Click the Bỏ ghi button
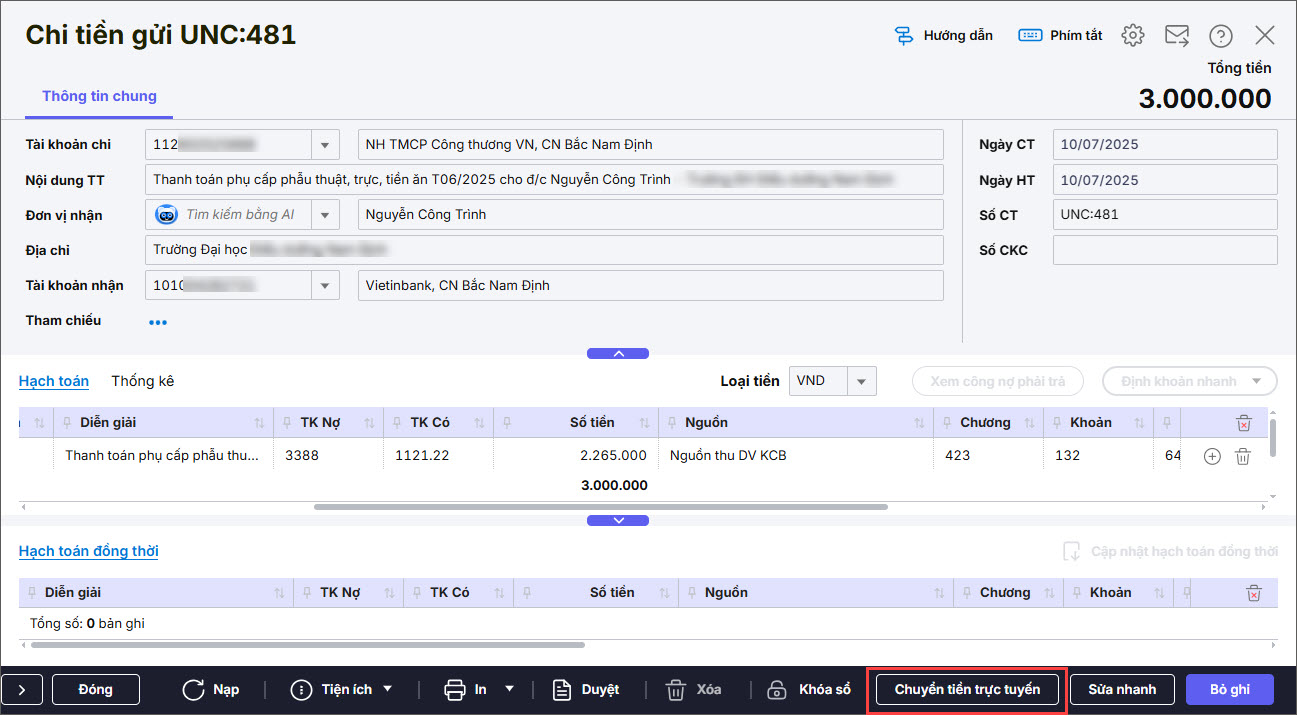The image size is (1297, 715). [1229, 689]
